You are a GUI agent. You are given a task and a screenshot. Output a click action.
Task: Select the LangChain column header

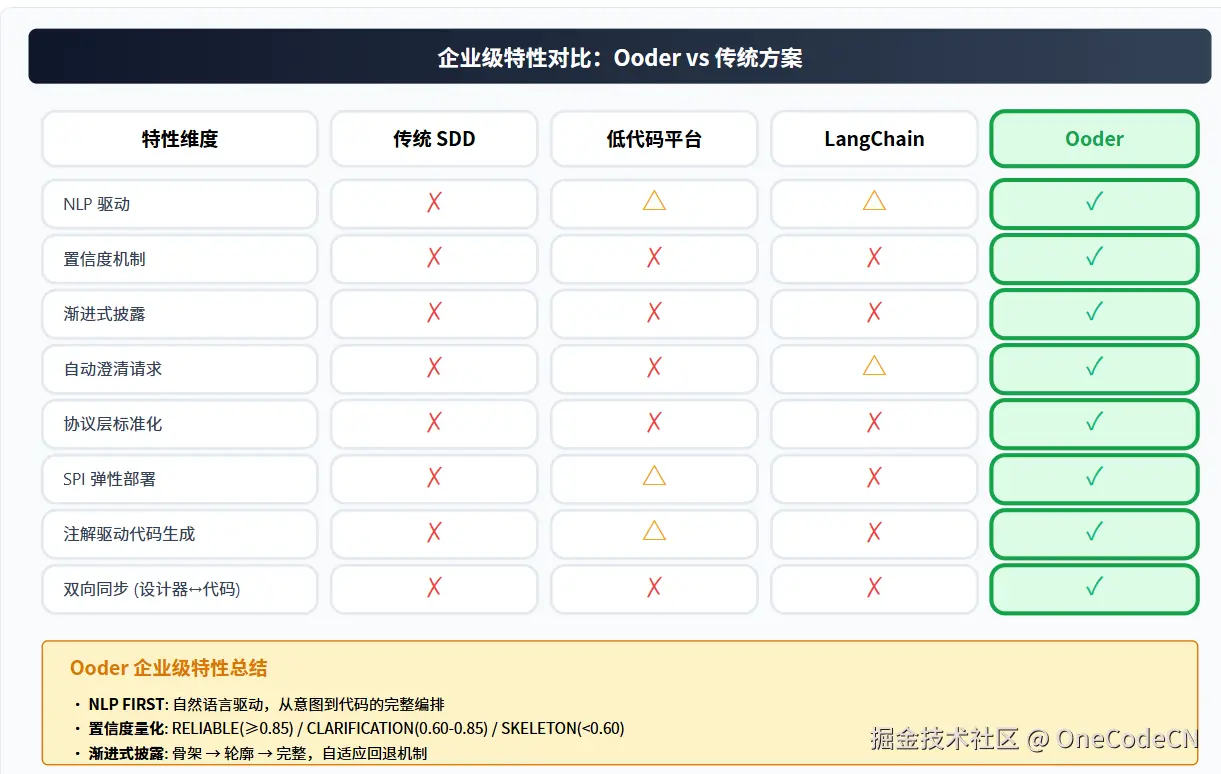(874, 139)
